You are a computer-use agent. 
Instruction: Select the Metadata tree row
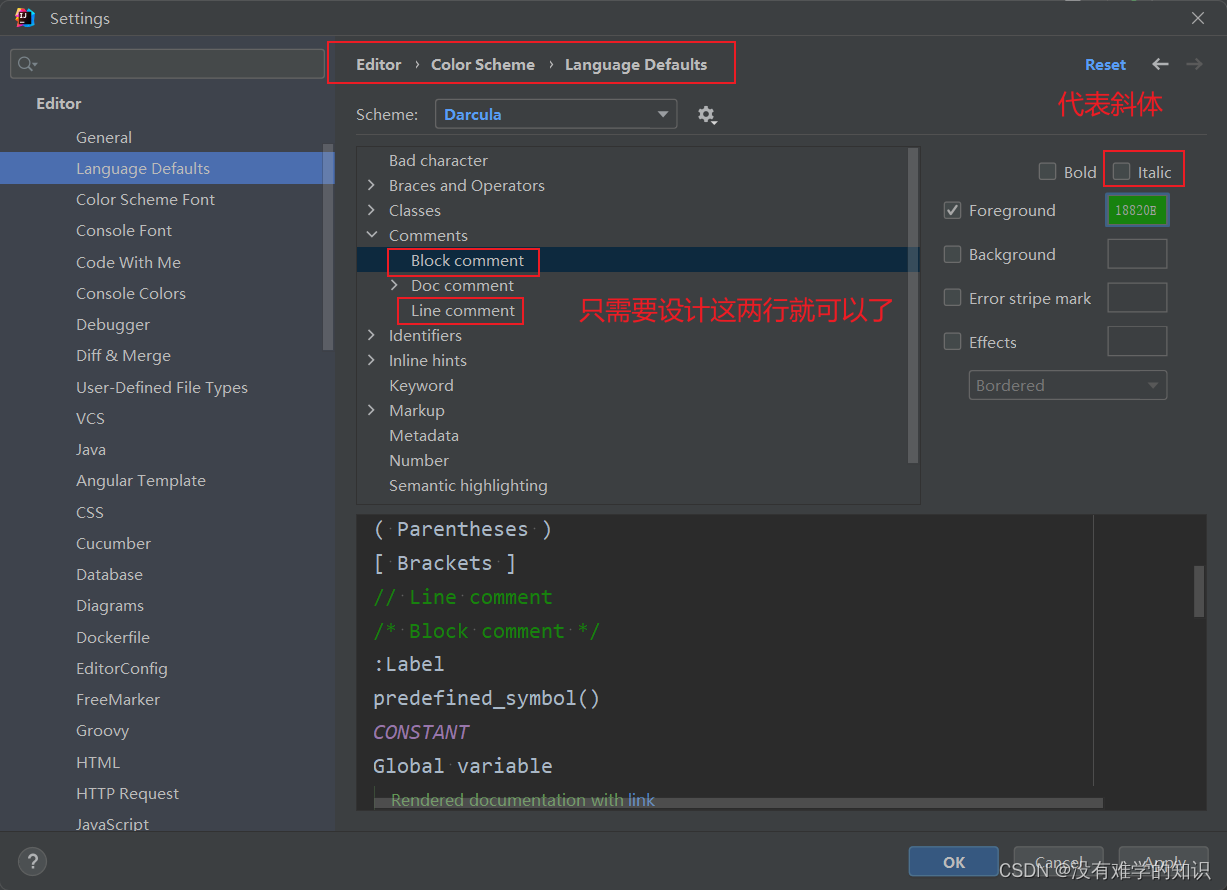point(637,435)
